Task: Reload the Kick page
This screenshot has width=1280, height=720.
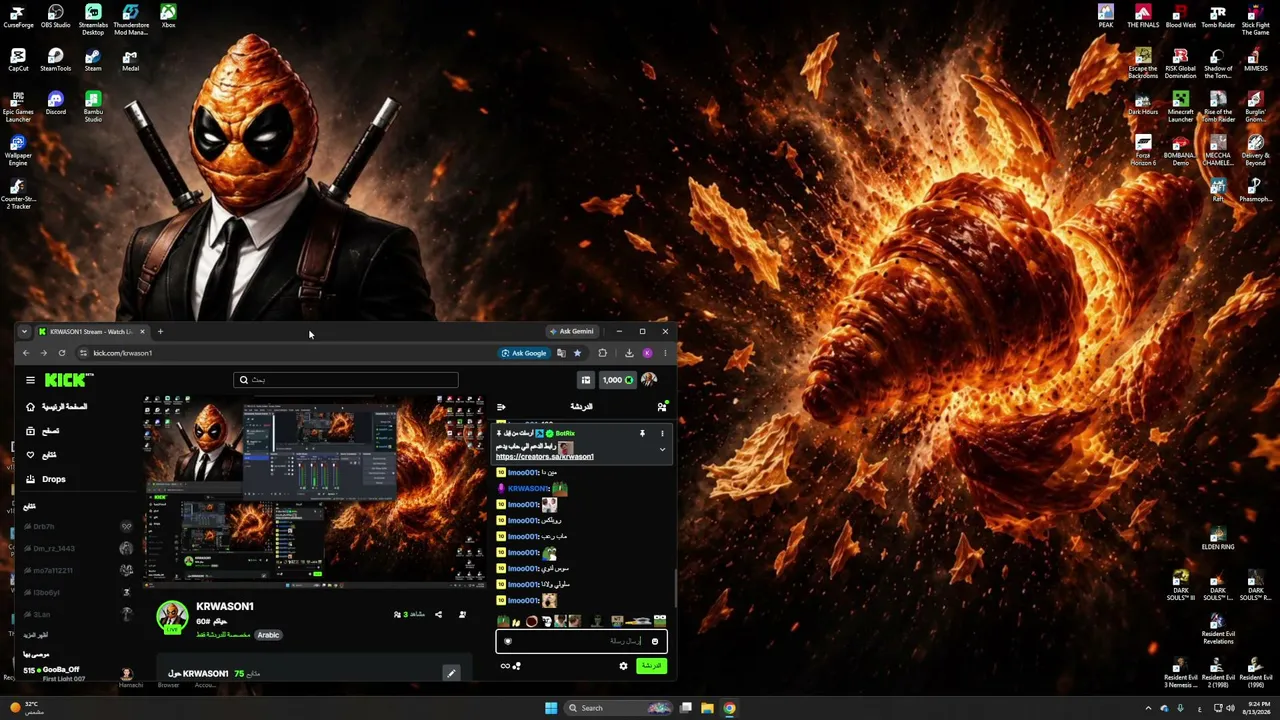Action: pos(62,353)
